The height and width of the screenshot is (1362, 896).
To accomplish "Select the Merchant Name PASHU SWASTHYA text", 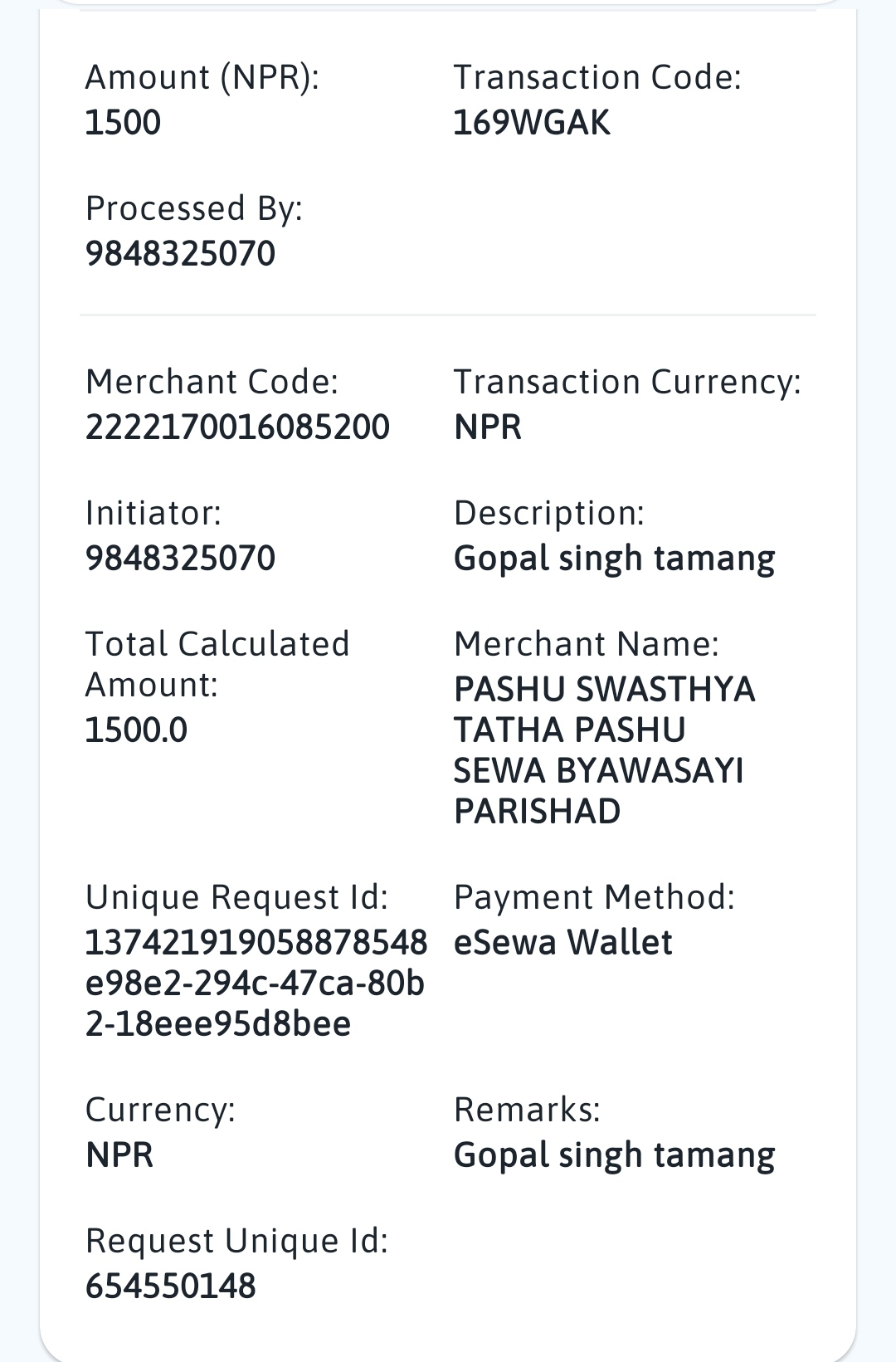I will 604,750.
